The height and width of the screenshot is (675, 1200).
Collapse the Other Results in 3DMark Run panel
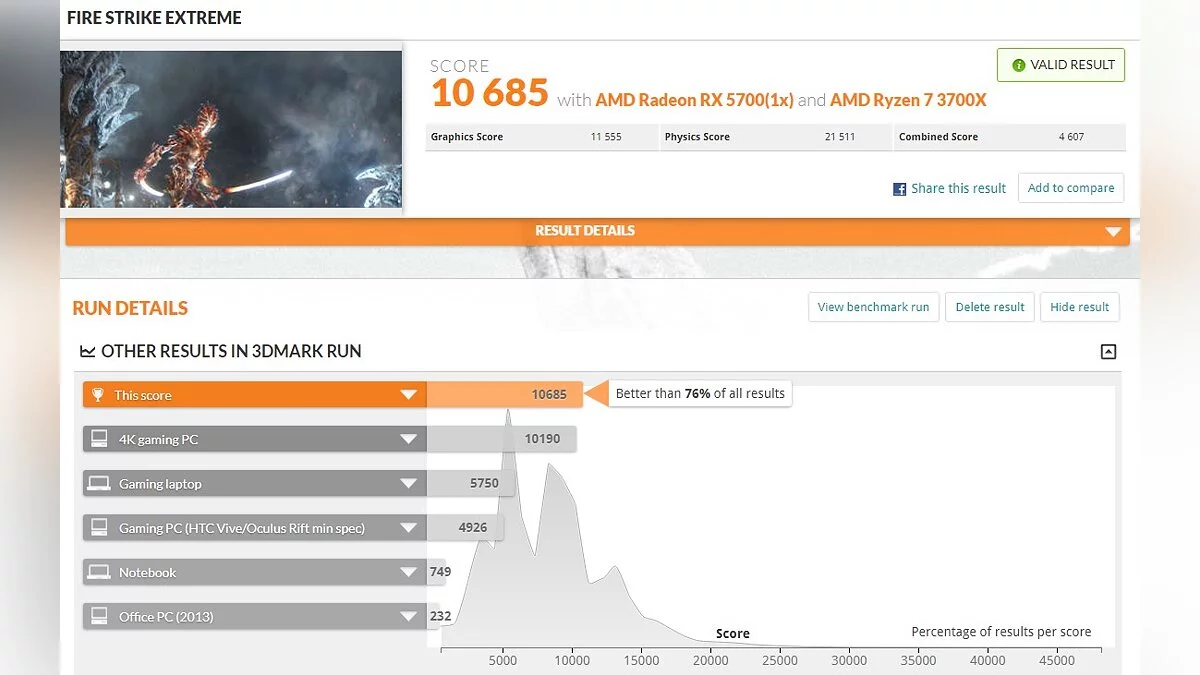coord(1107,352)
